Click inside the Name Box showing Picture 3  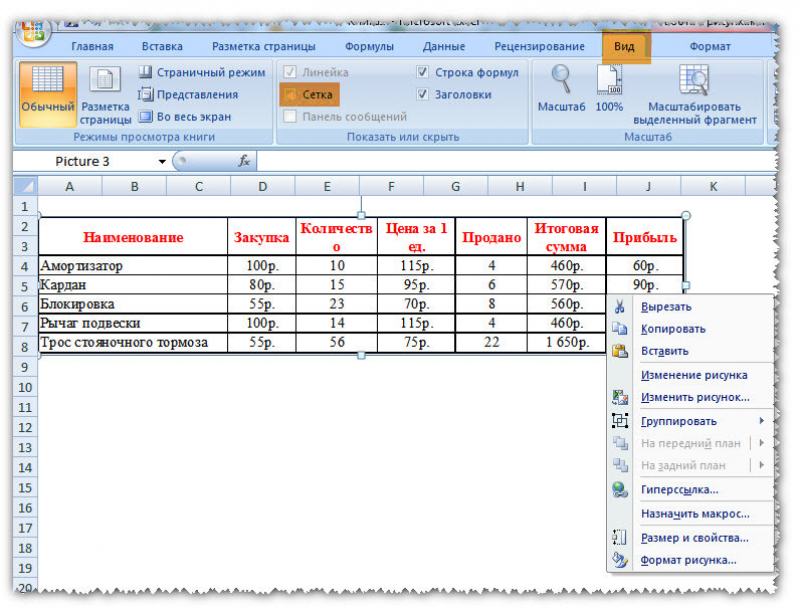coord(84,161)
